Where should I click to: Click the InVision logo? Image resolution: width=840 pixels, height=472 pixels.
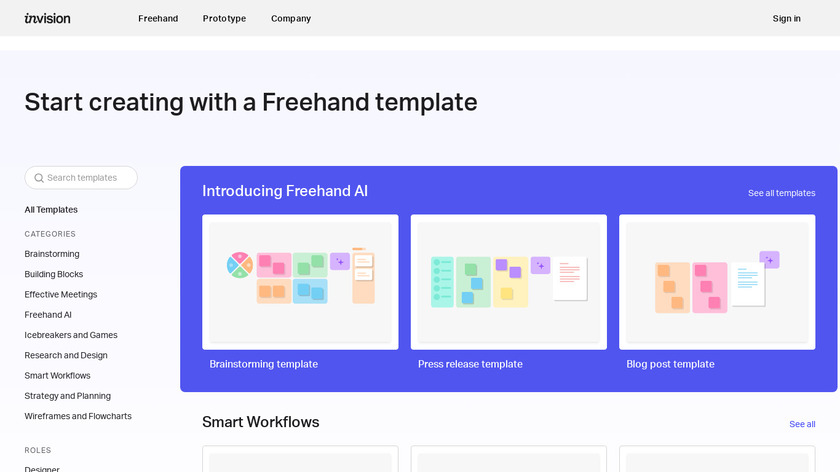pyautogui.click(x=47, y=18)
